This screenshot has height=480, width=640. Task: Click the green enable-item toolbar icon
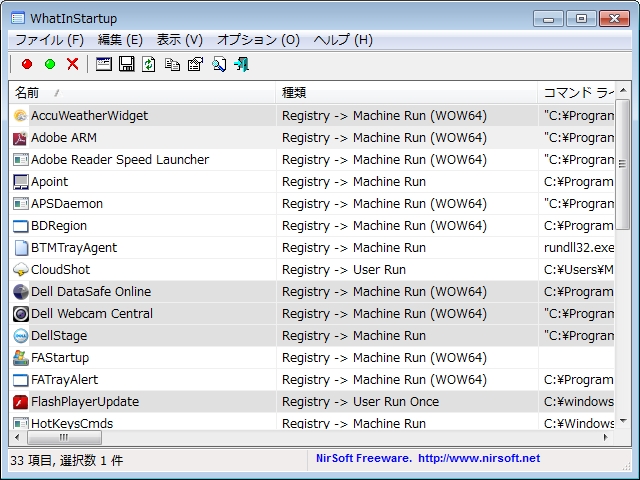point(50,64)
